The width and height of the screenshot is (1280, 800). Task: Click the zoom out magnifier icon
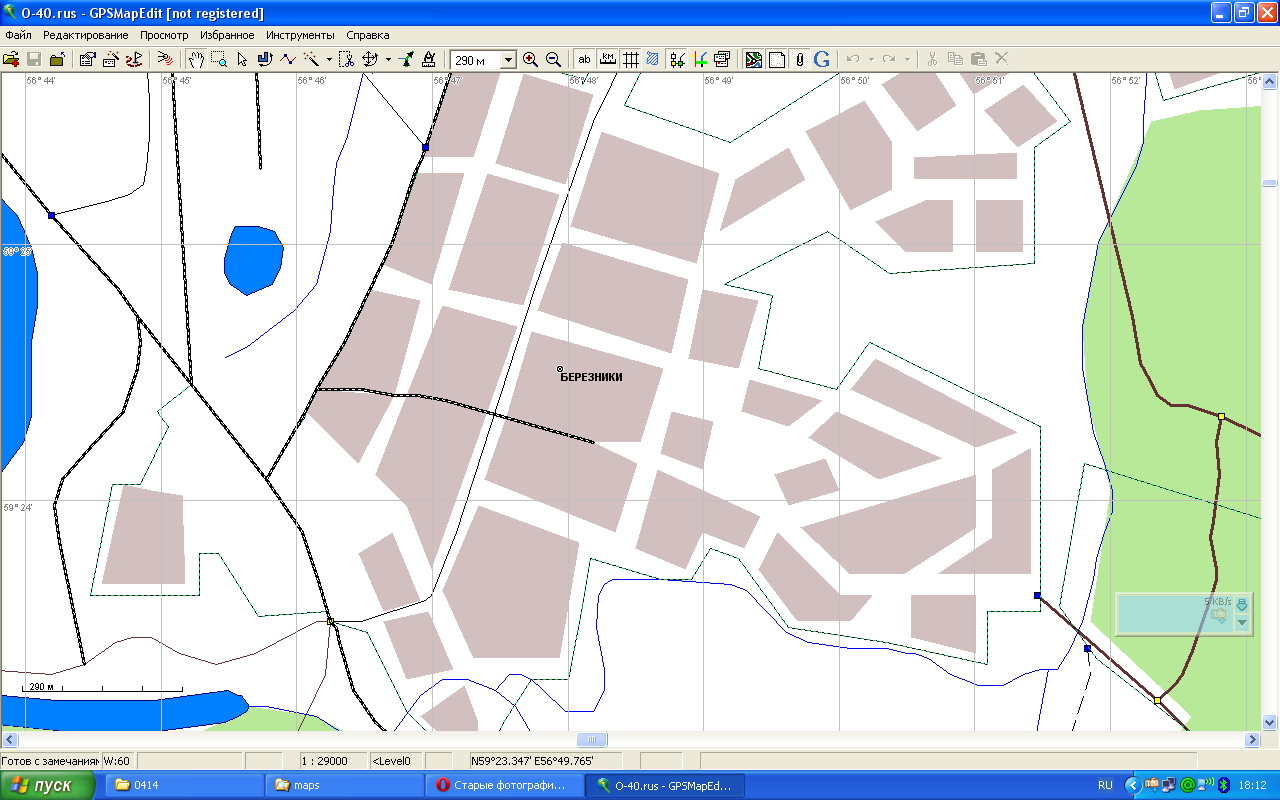tap(552, 60)
